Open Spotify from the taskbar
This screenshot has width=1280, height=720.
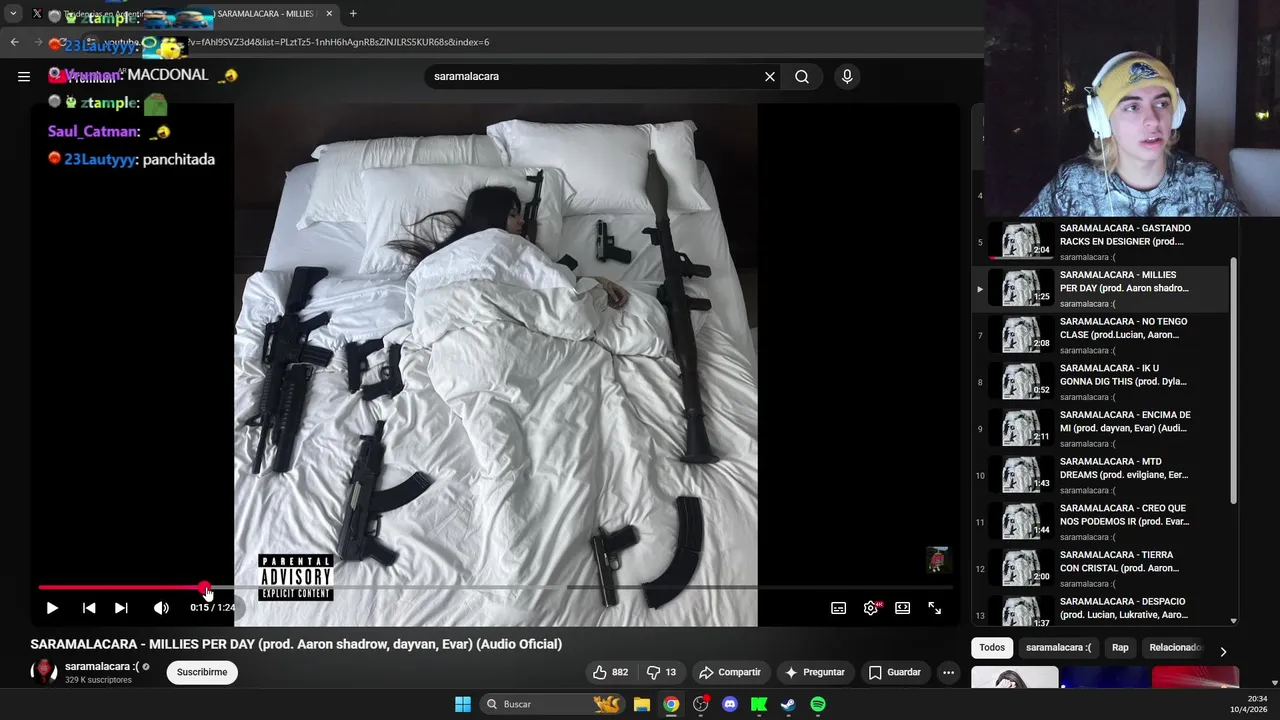(818, 704)
